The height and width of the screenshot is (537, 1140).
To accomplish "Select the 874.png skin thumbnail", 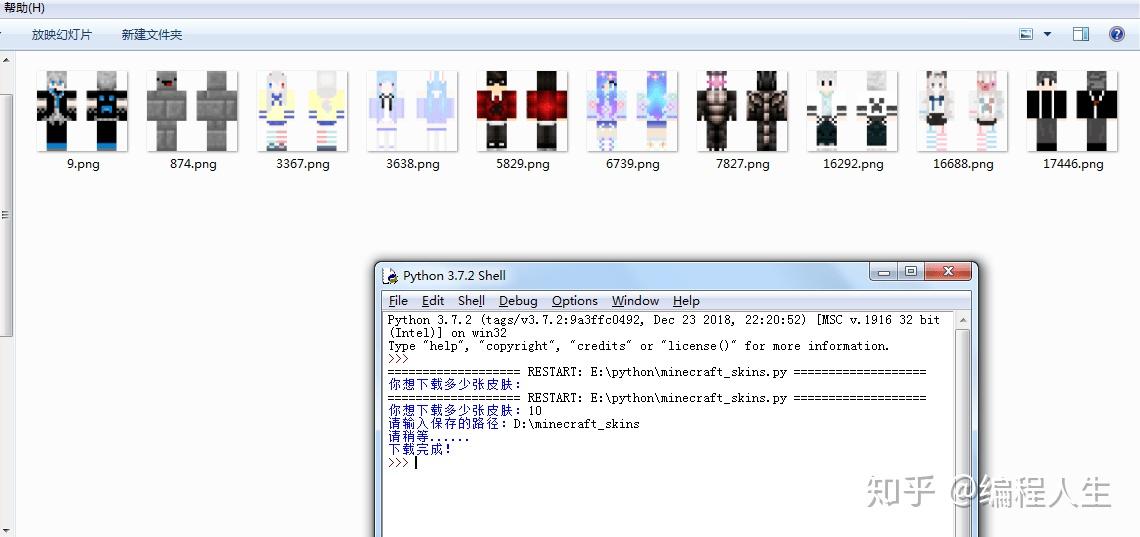I will tap(193, 110).
